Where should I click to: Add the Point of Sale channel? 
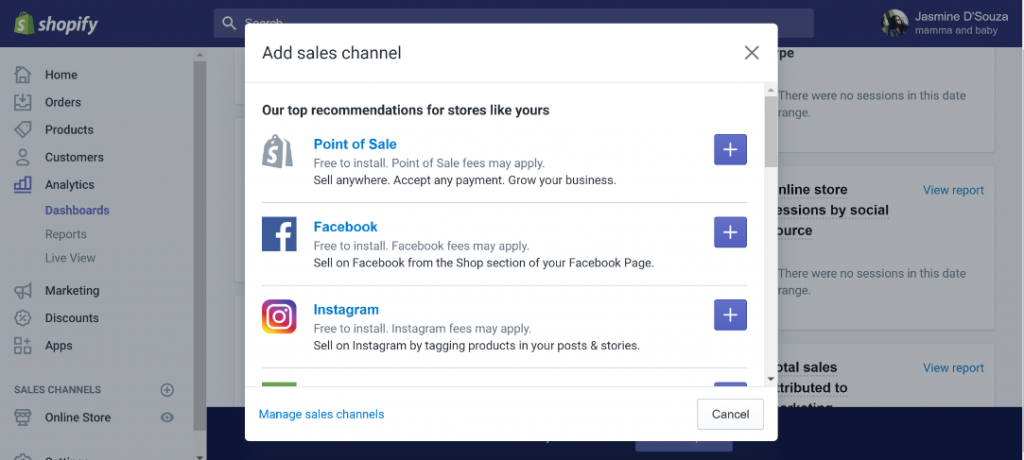pos(730,150)
